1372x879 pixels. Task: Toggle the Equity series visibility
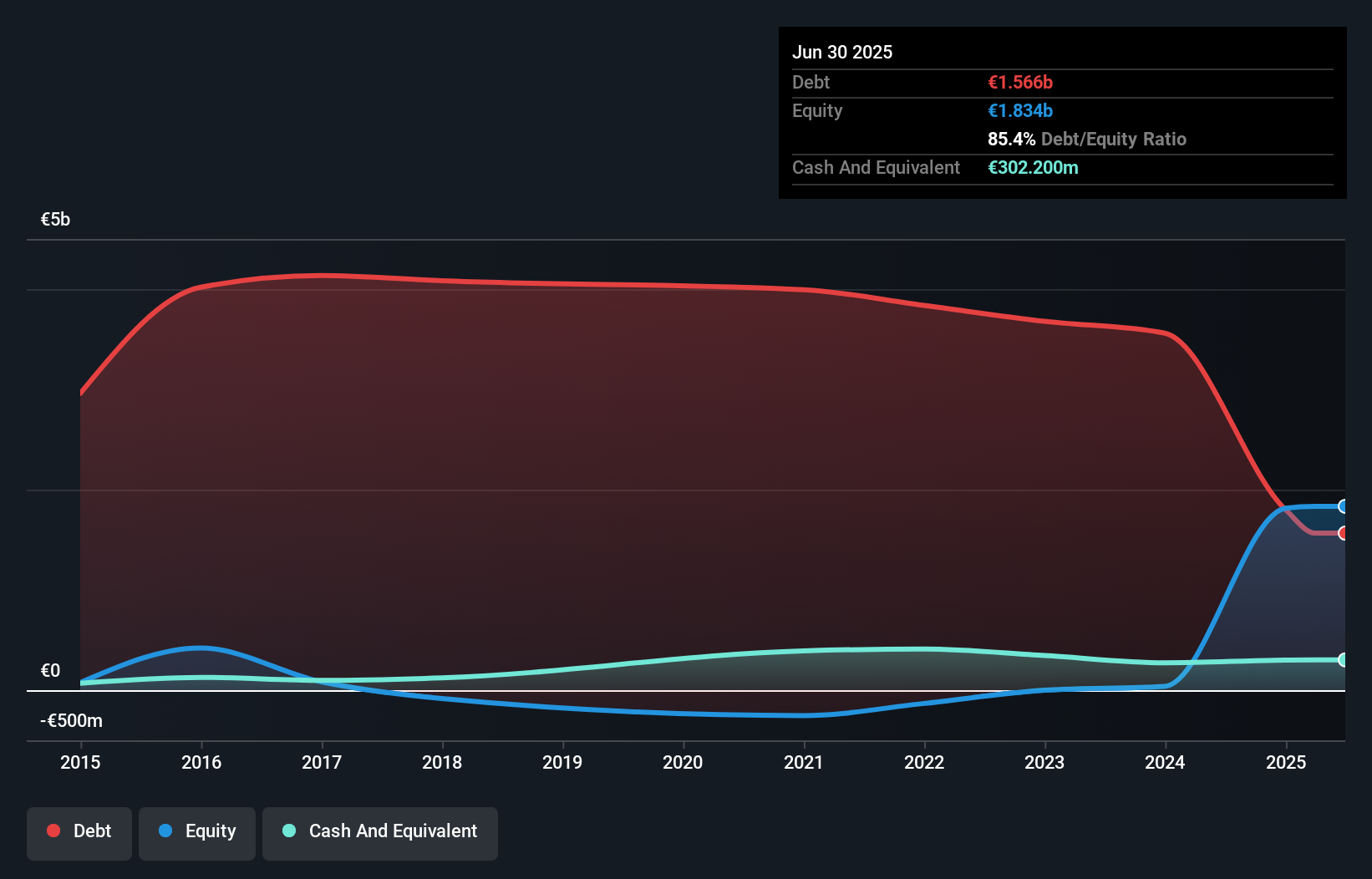coord(196,831)
